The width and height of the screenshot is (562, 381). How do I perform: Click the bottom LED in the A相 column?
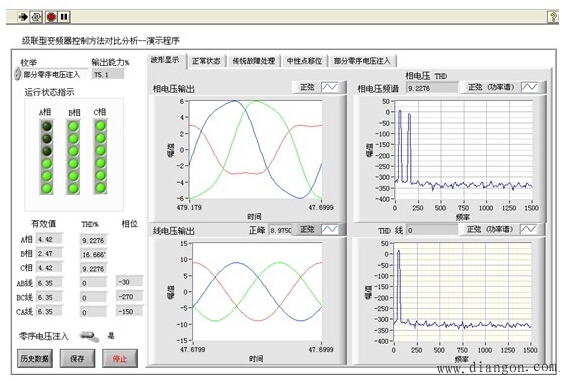point(47,188)
